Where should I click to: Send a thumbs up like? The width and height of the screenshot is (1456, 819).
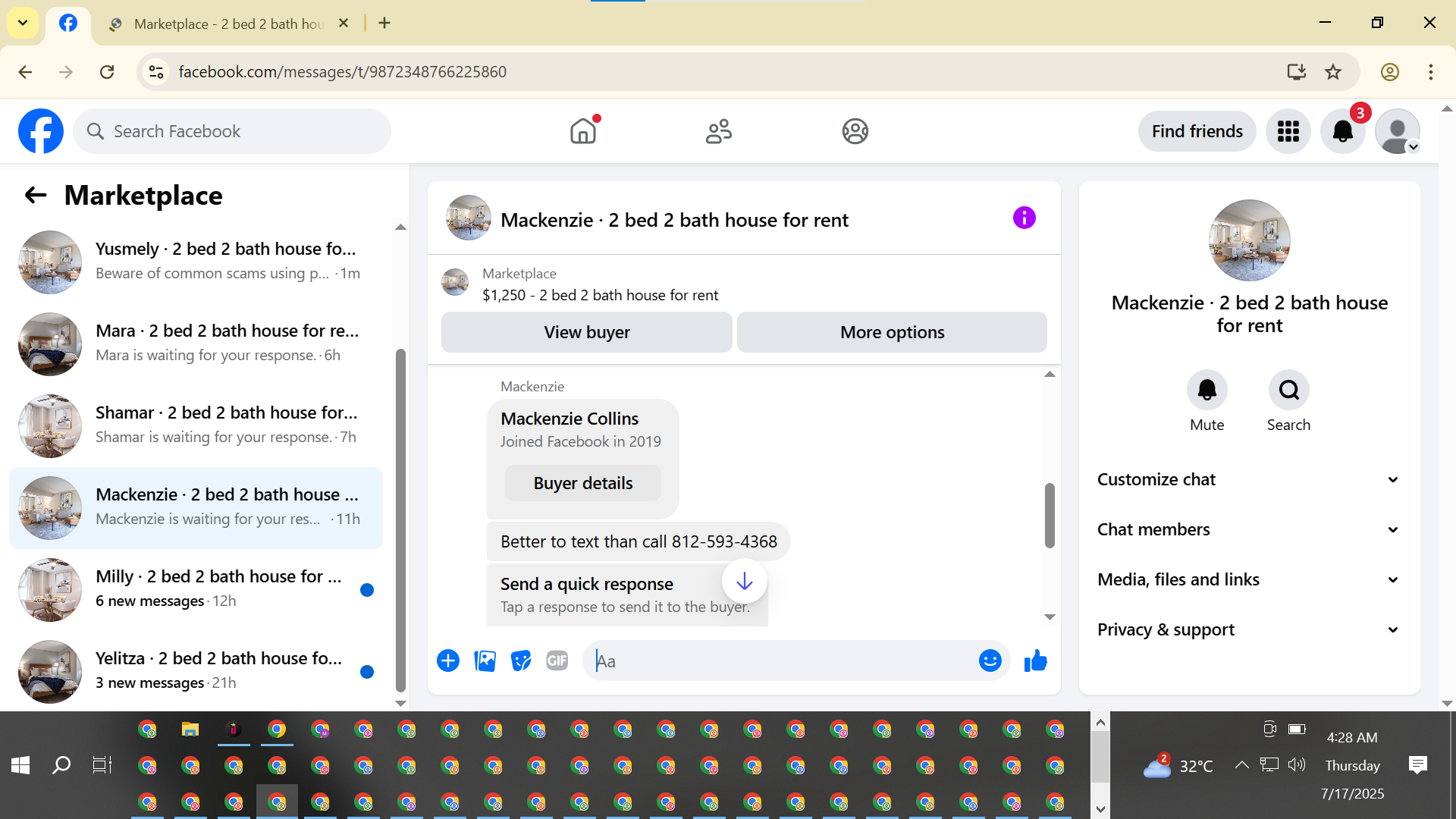tap(1035, 661)
